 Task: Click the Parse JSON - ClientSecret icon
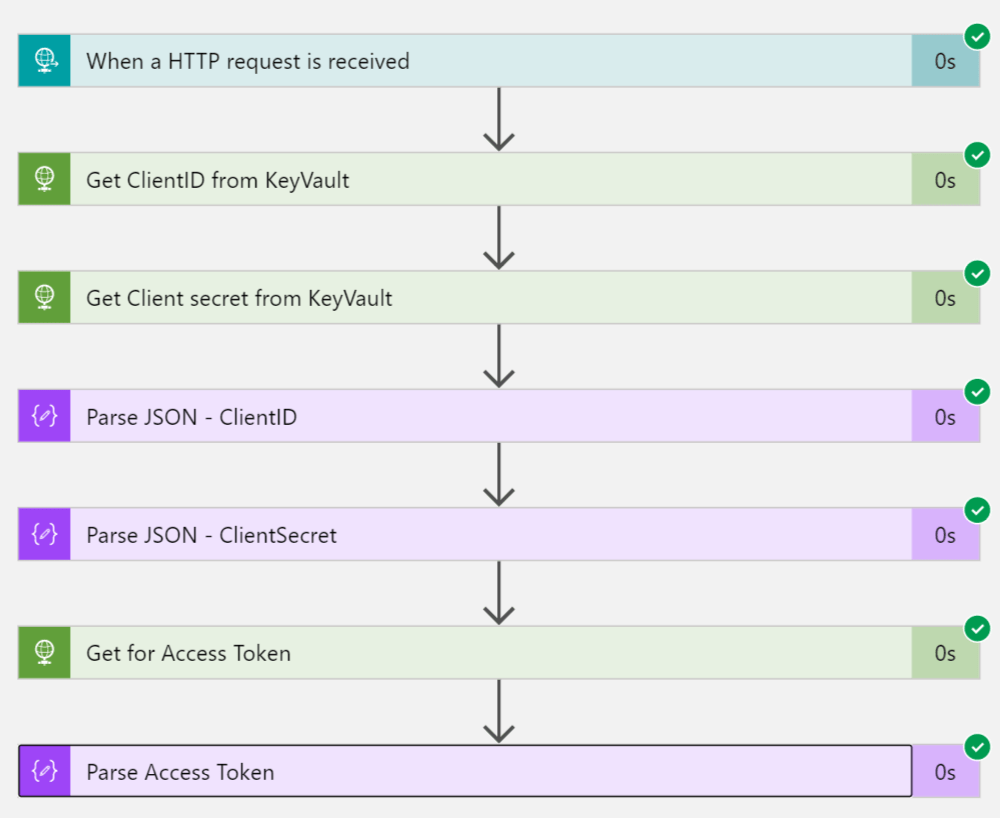[44, 535]
